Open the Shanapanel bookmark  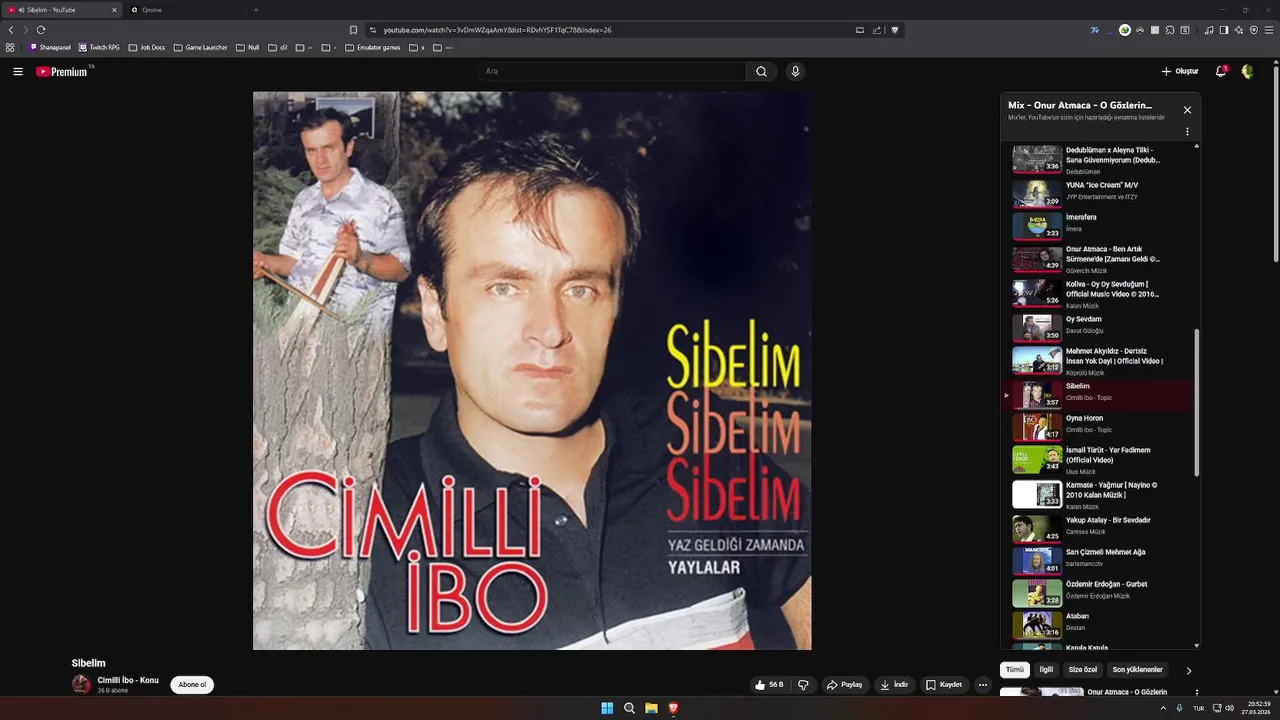pyautogui.click(x=50, y=47)
